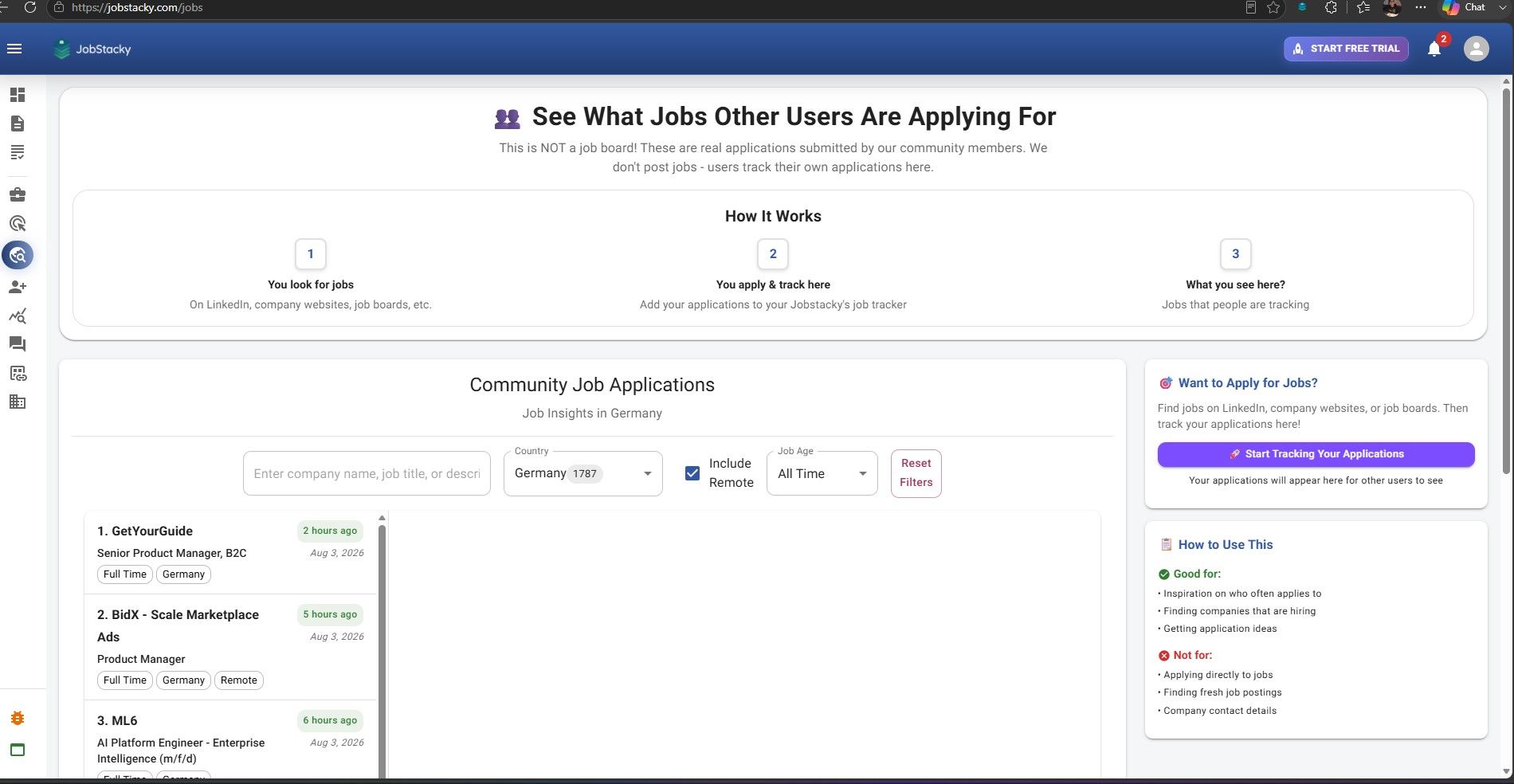Image resolution: width=1514 pixels, height=784 pixels.
Task: Open the add person icon in sidebar
Action: tap(18, 287)
